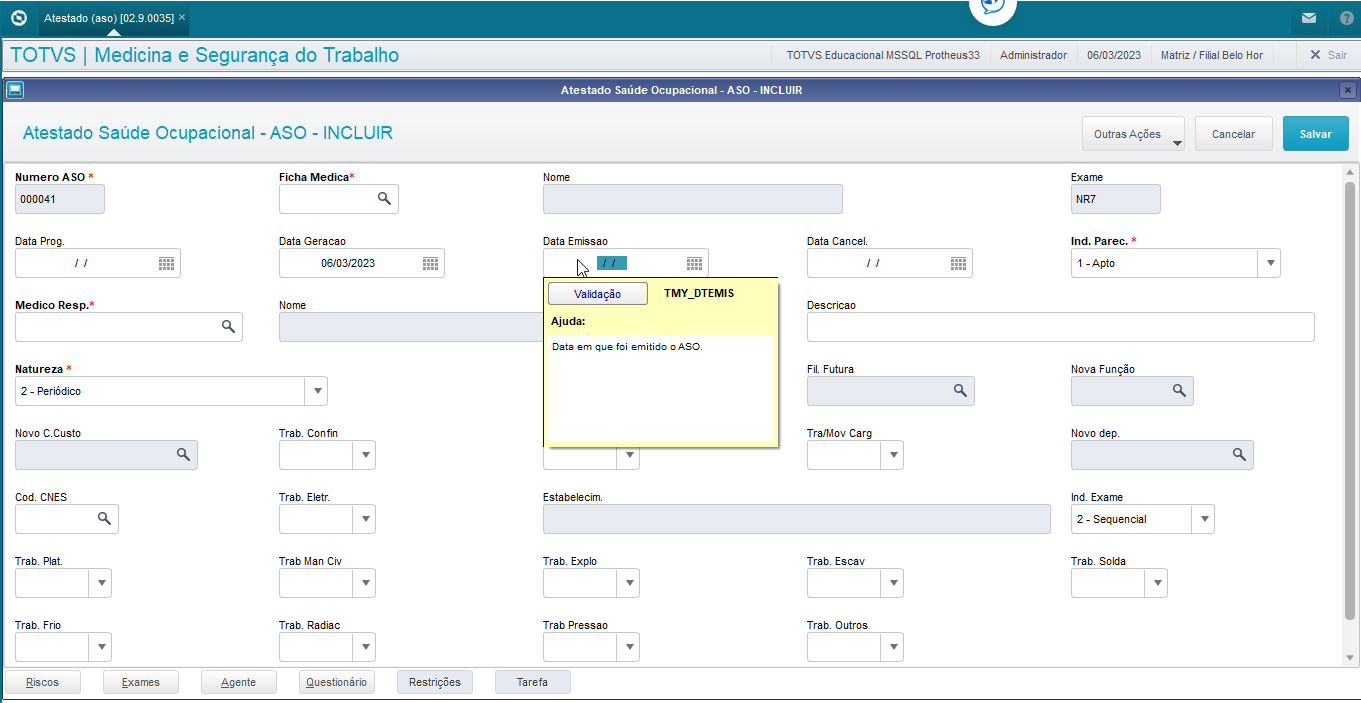
Task: Open the Data Cancel. calendar icon
Action: [x=959, y=263]
